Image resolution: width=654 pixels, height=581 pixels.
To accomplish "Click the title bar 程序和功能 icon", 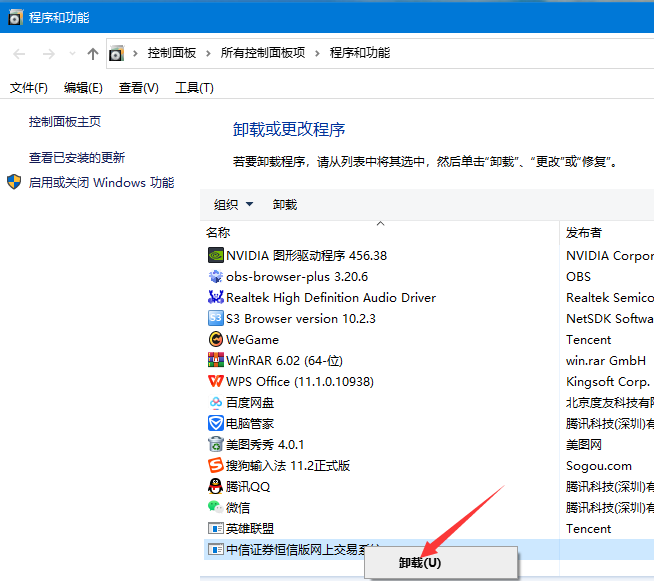I will (15, 17).
